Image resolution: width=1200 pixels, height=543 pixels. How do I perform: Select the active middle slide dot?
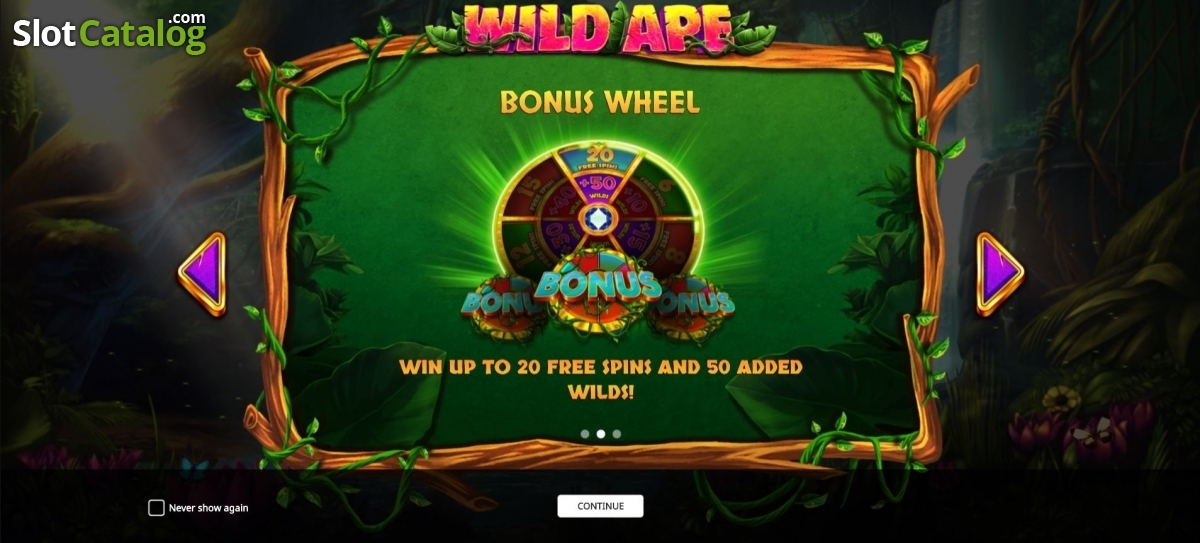[x=601, y=434]
